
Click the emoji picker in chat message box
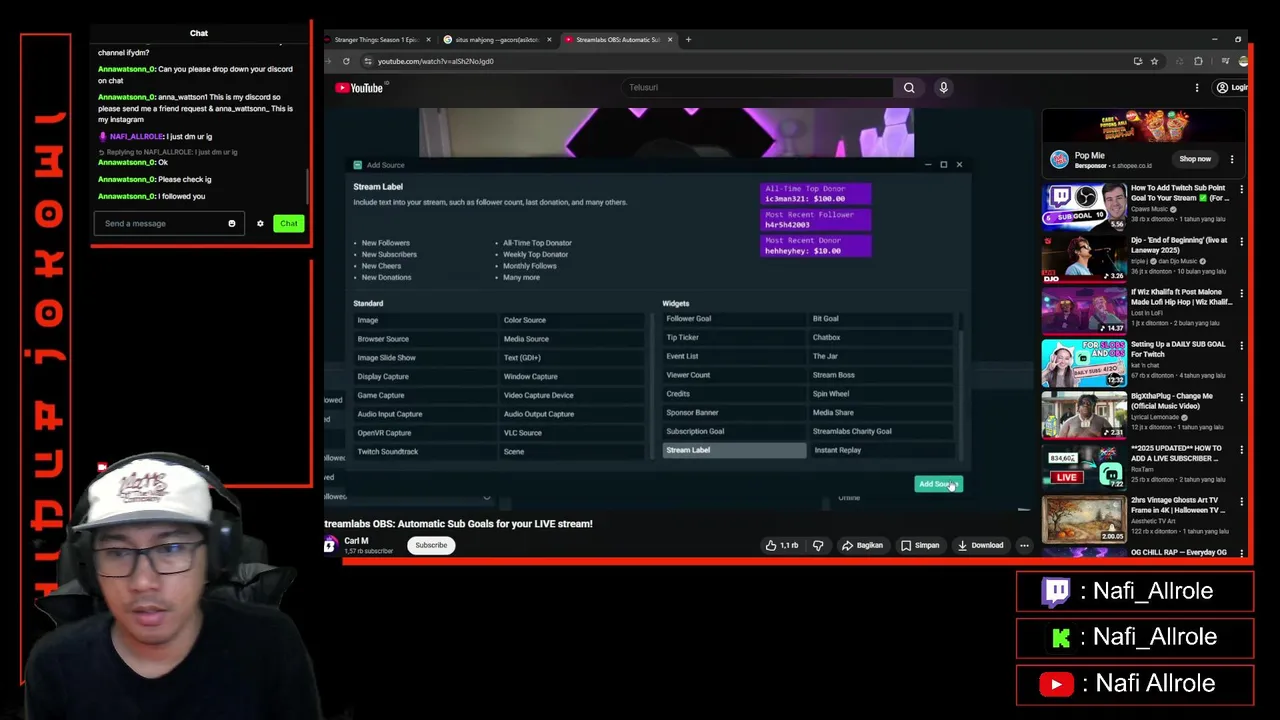[232, 224]
